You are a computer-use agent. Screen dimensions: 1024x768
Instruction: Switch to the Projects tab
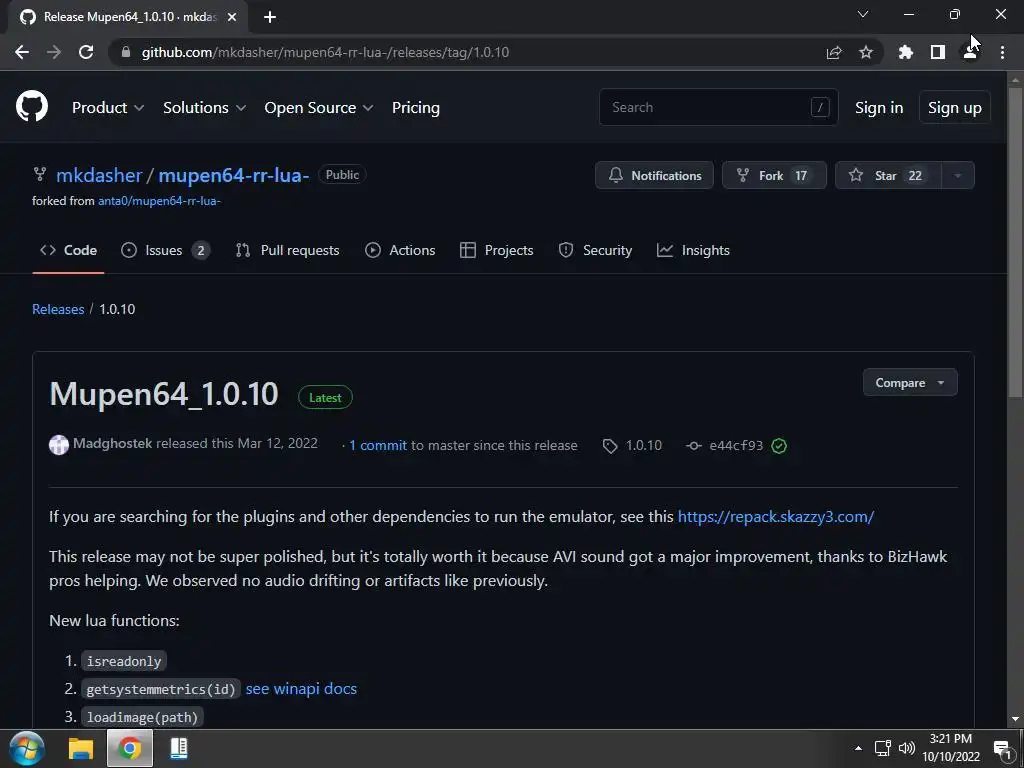(497, 250)
